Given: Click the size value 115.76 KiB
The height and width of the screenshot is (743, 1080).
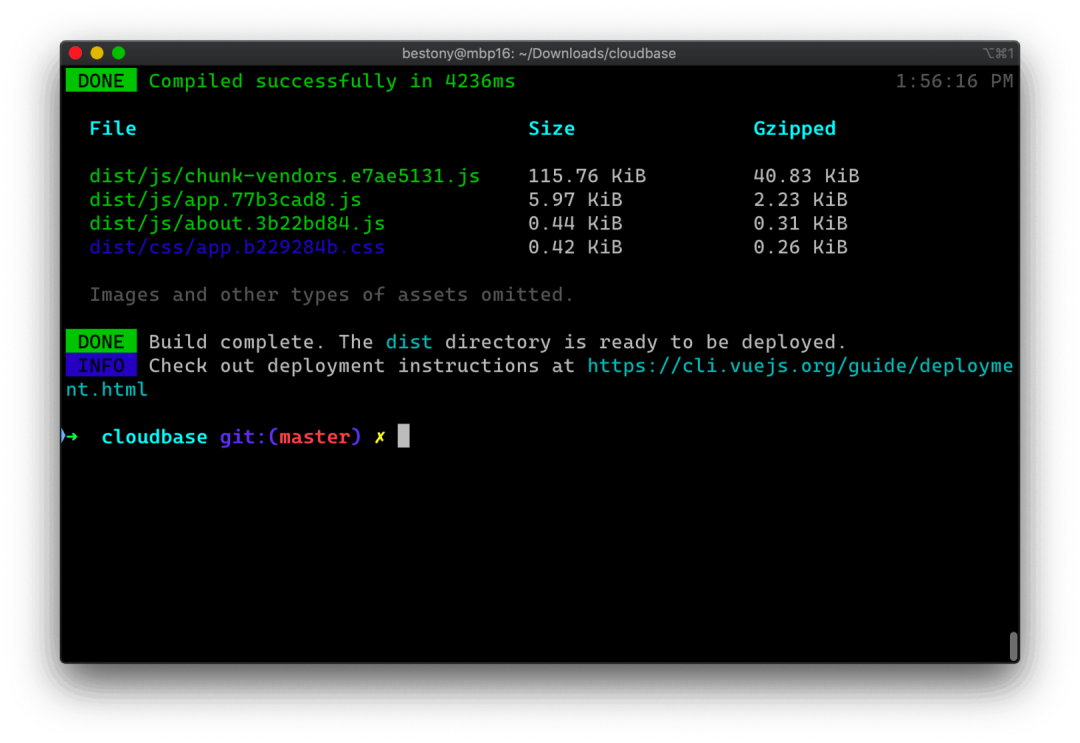Looking at the screenshot, I should click(x=587, y=176).
